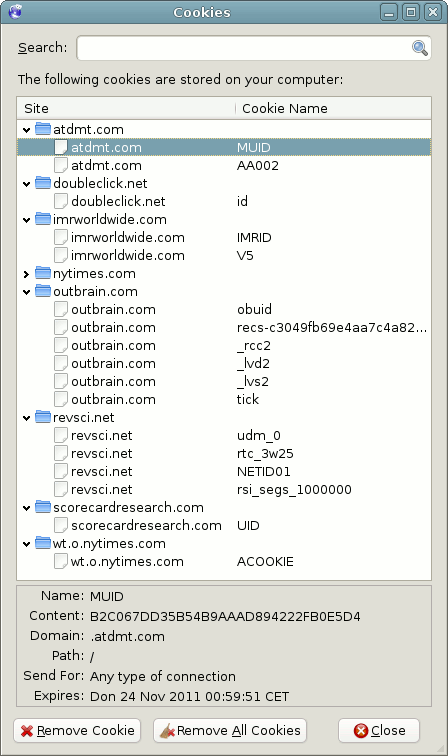Image resolution: width=448 pixels, height=756 pixels.
Task: Click the outbrain.com folder icon
Action: coord(43,291)
